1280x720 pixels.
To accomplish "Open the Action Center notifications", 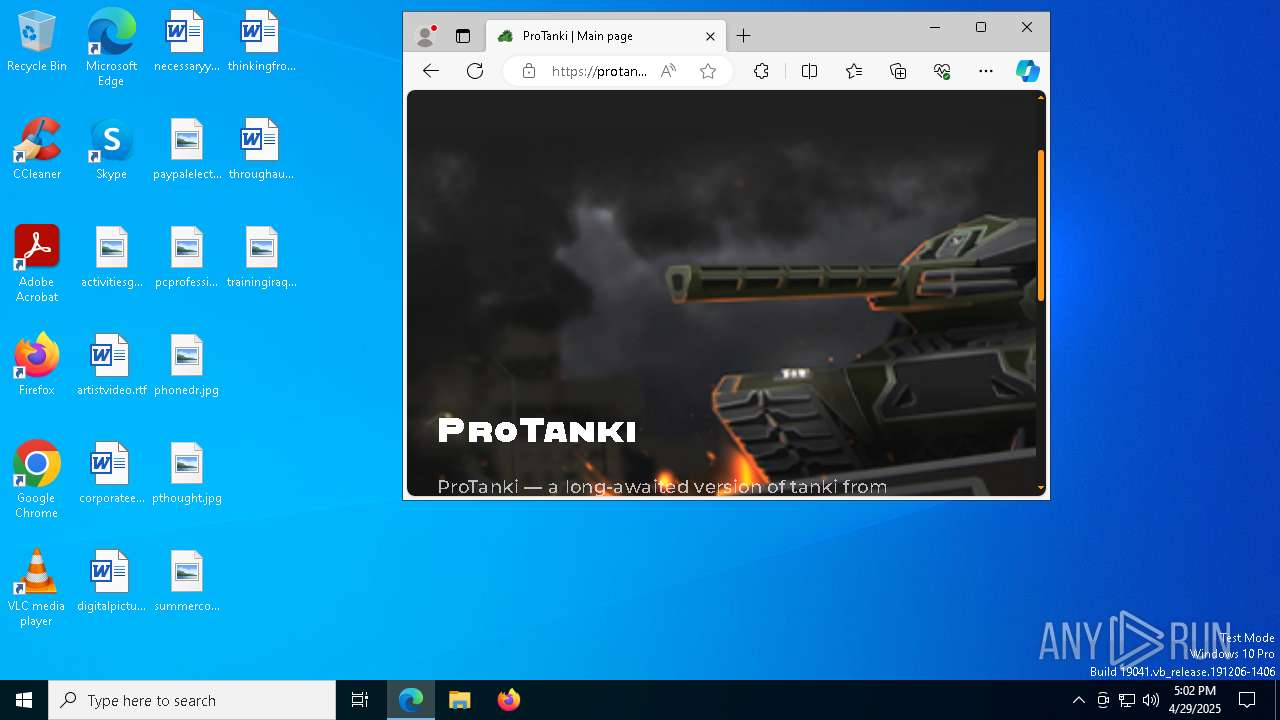I will pos(1247,700).
